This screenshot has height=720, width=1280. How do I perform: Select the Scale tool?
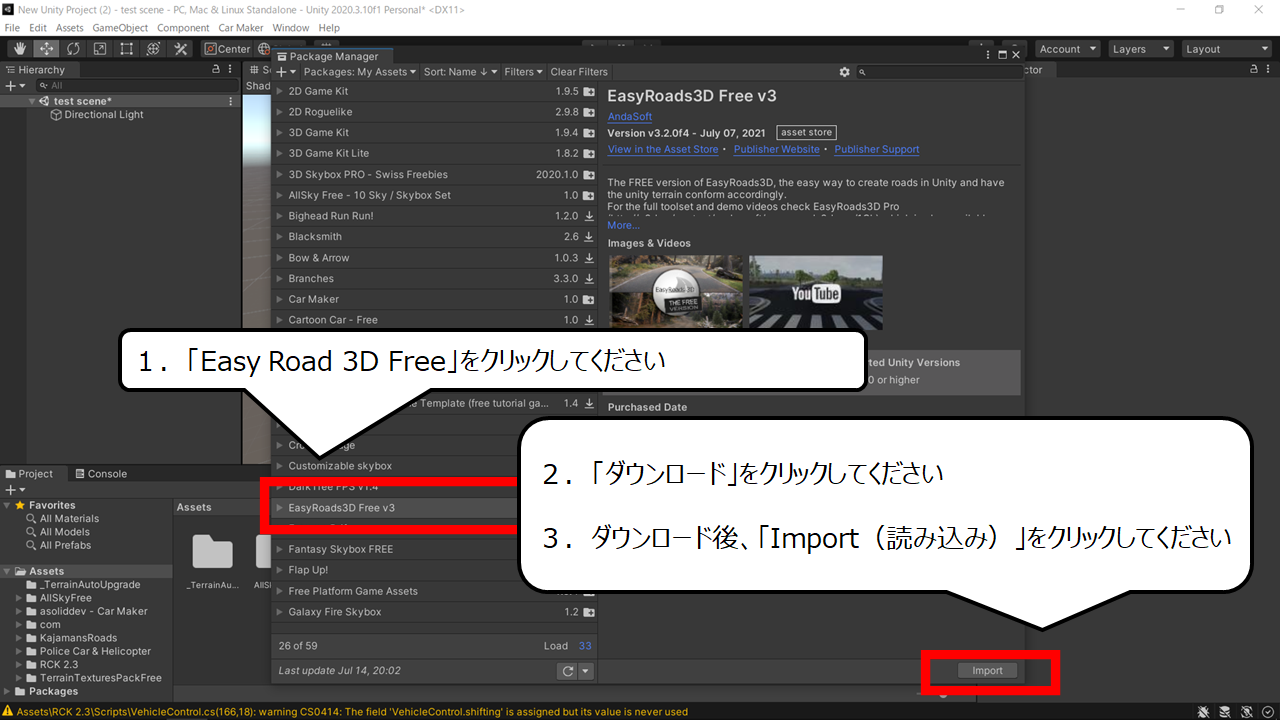point(100,49)
